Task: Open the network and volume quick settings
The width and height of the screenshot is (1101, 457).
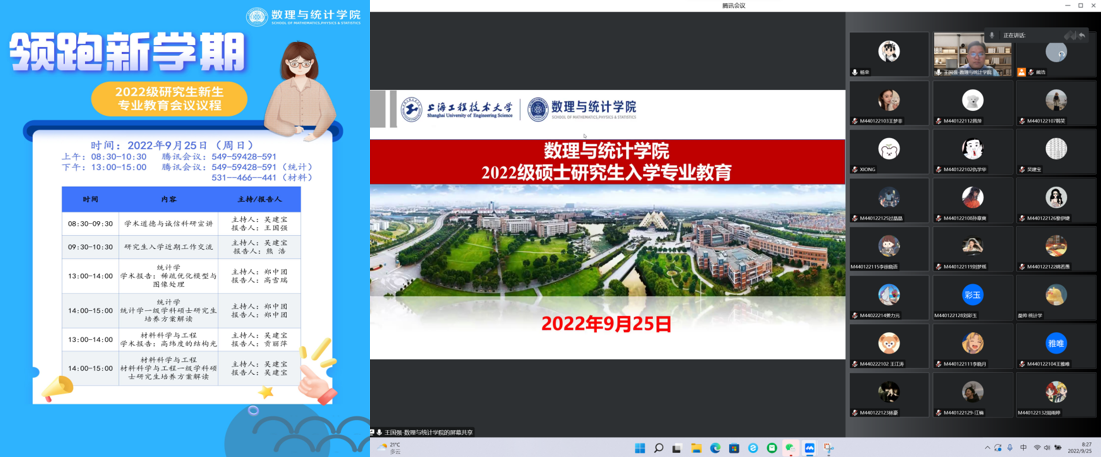Action: (x=1042, y=448)
